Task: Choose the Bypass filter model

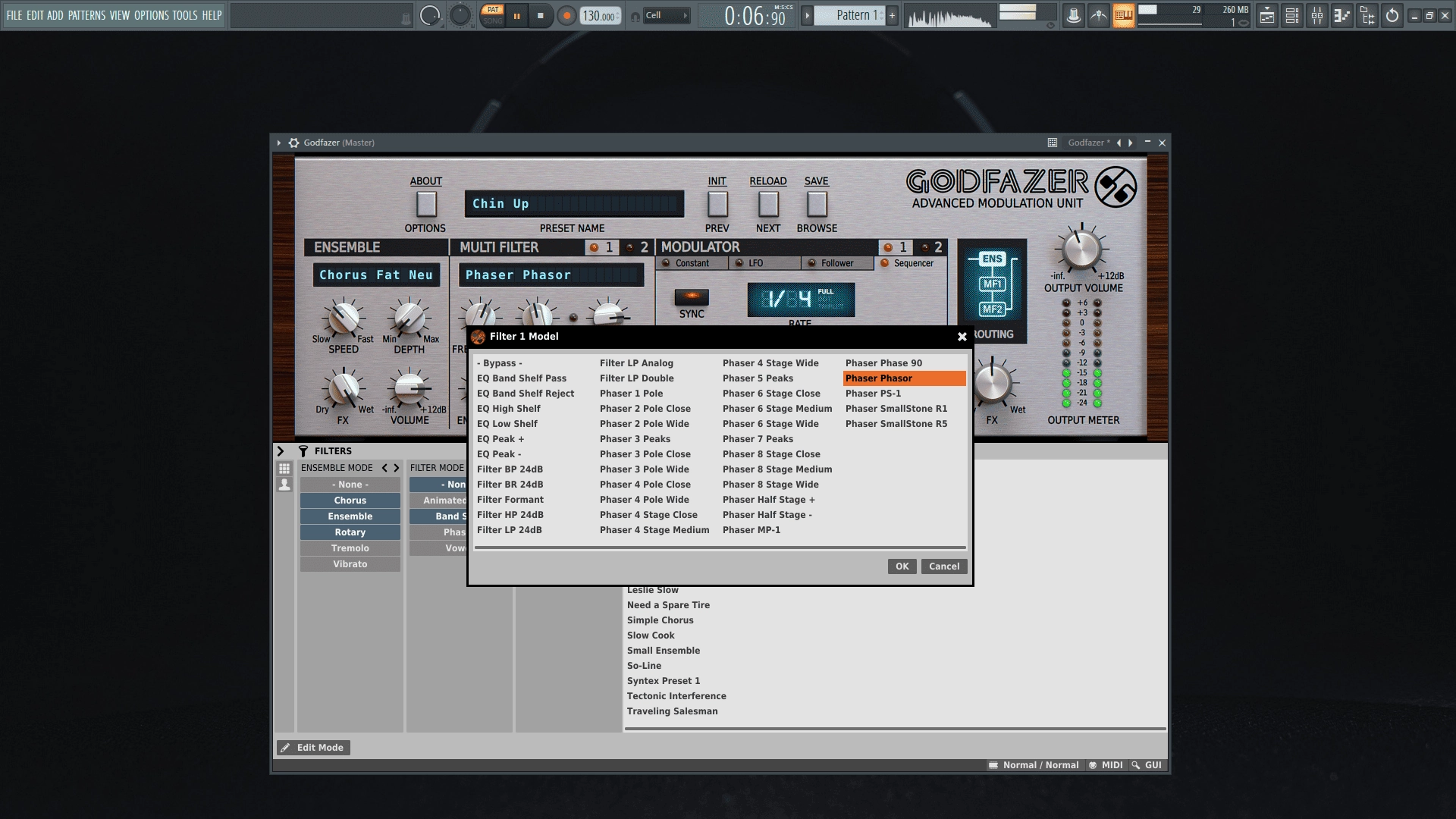Action: click(535, 363)
